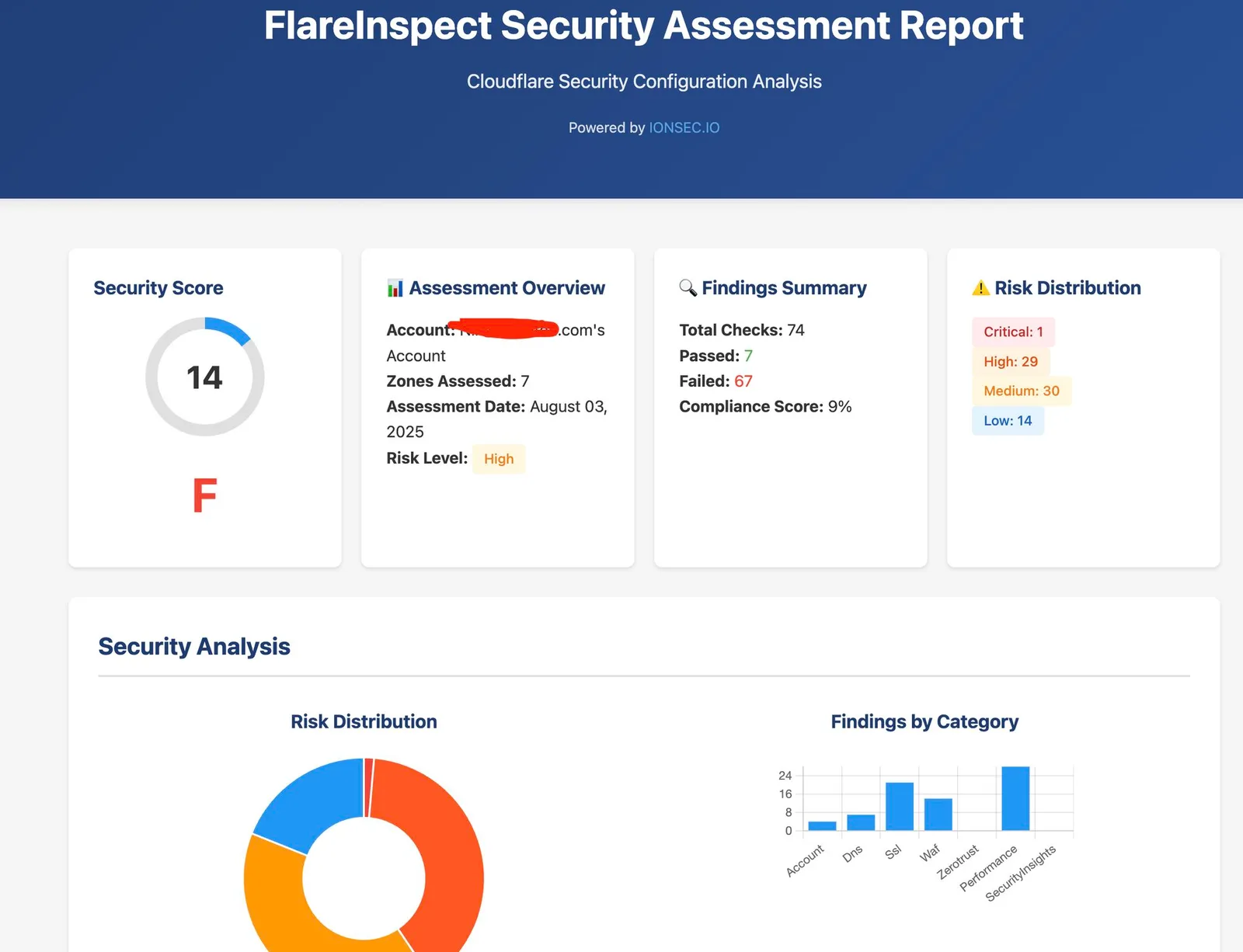Click the SecurityInsights axis label
The width and height of the screenshot is (1243, 952).
pyautogui.click(x=1021, y=874)
